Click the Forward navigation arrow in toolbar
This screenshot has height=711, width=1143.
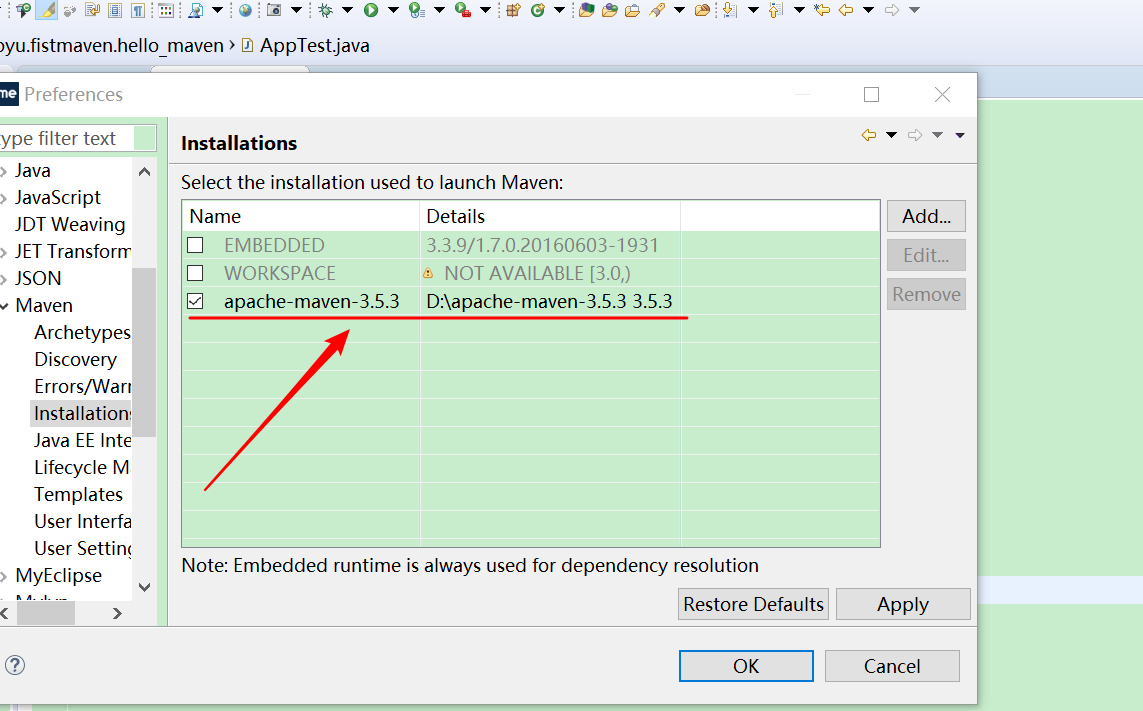point(892,10)
